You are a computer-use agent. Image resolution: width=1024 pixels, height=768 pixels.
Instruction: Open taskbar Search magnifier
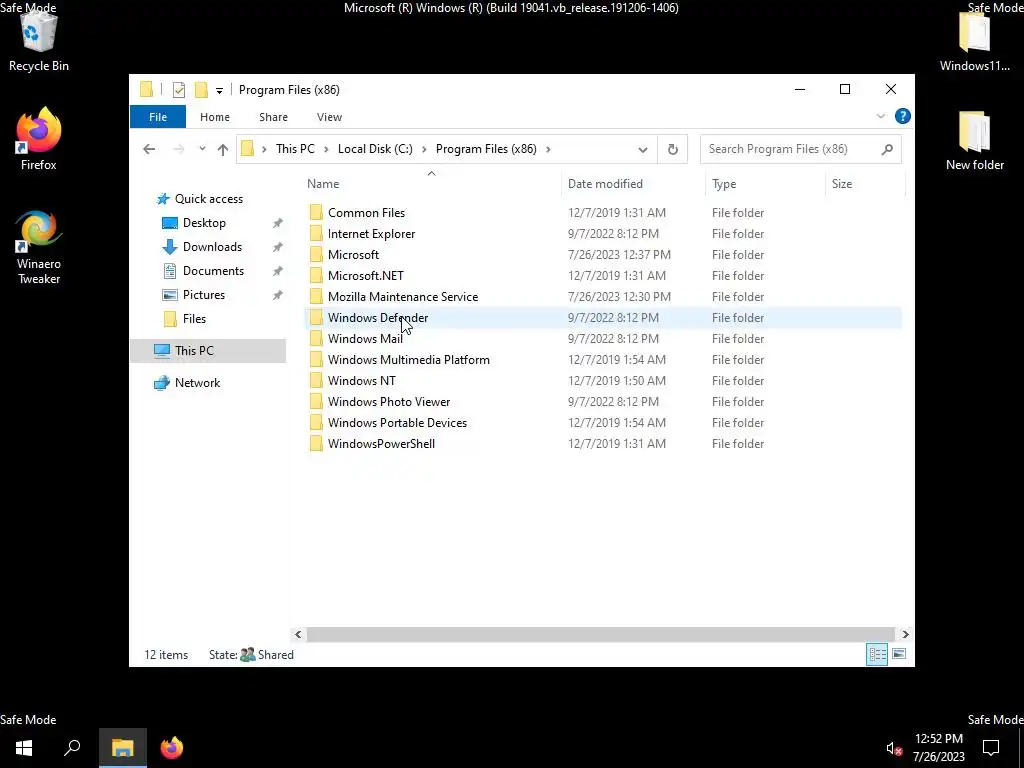(72, 748)
